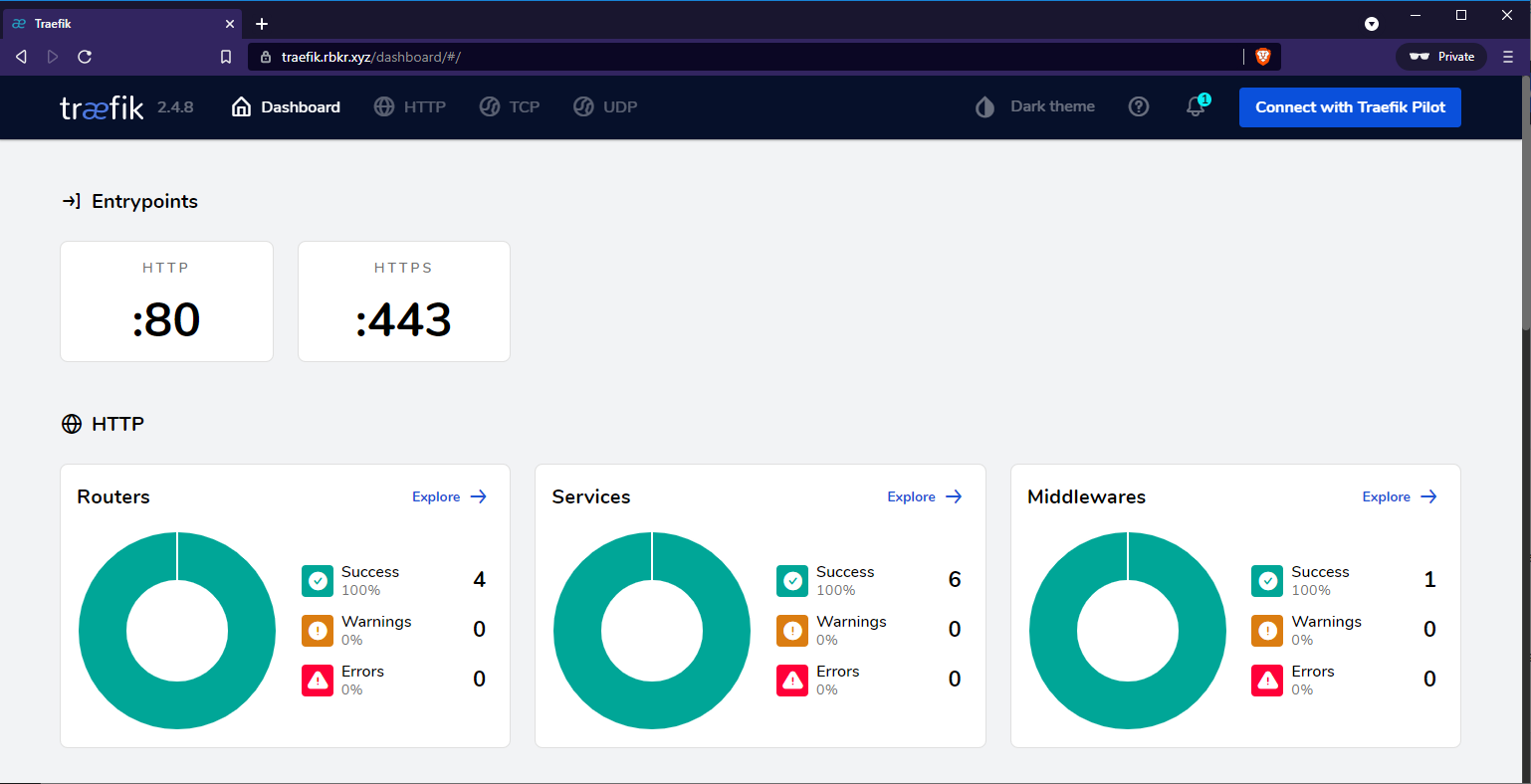Switch to the UDP nav tab

tap(605, 107)
